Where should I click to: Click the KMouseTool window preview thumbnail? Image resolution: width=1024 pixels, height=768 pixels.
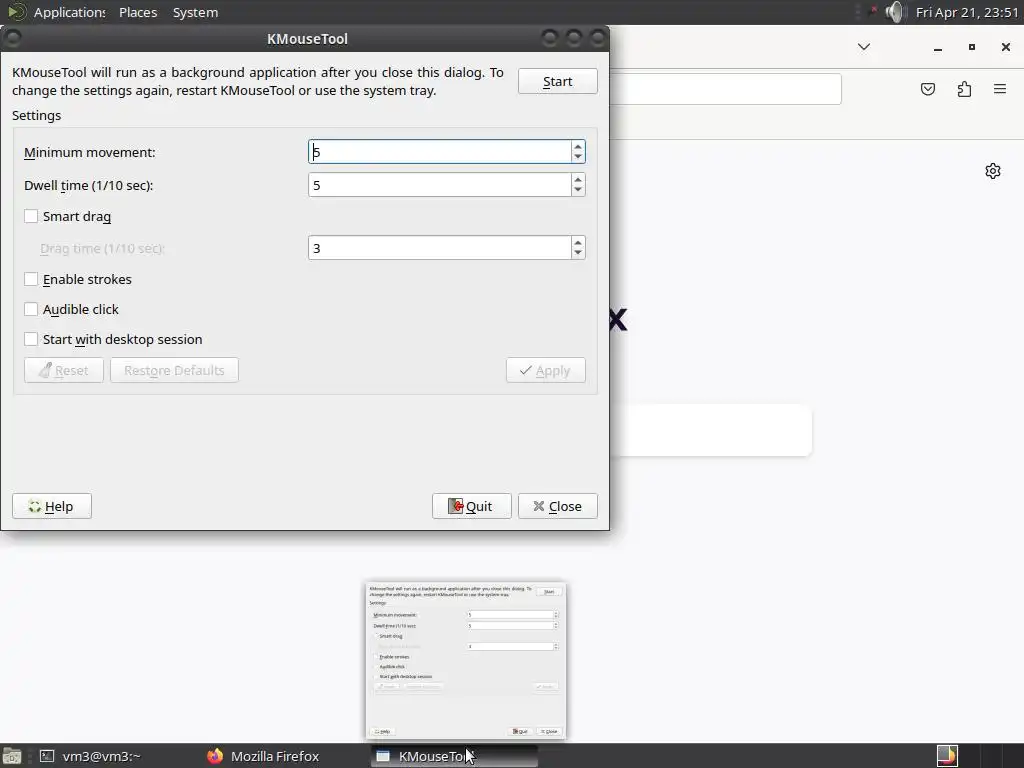point(466,661)
